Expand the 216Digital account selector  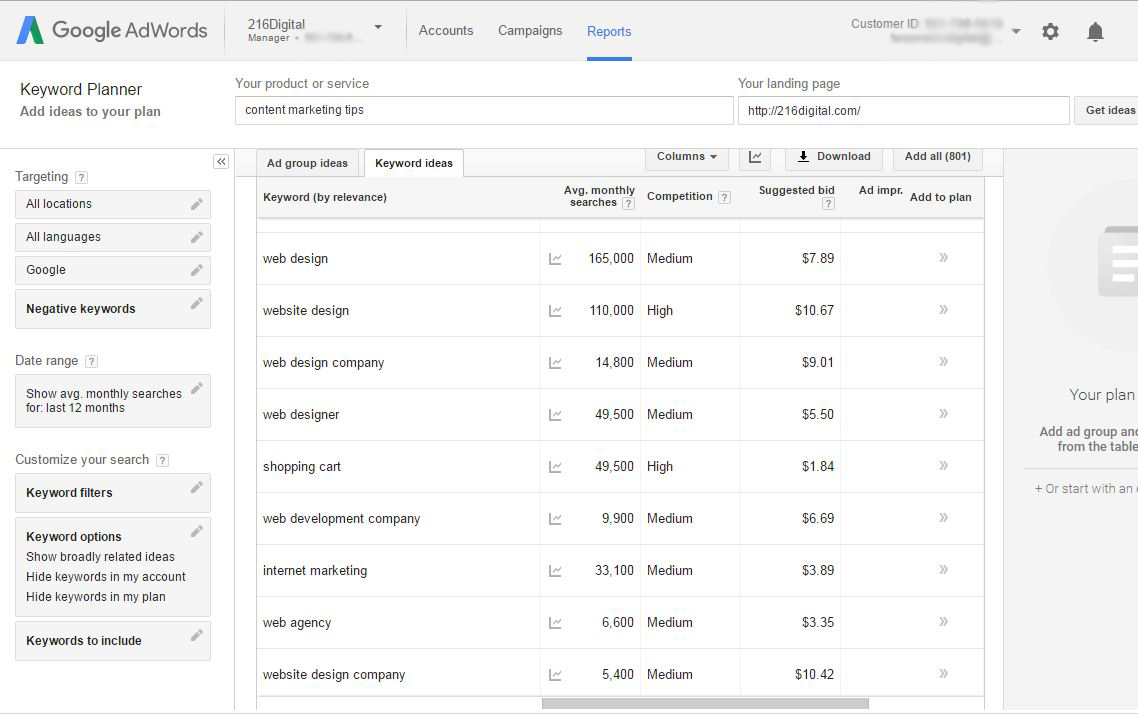coord(378,27)
